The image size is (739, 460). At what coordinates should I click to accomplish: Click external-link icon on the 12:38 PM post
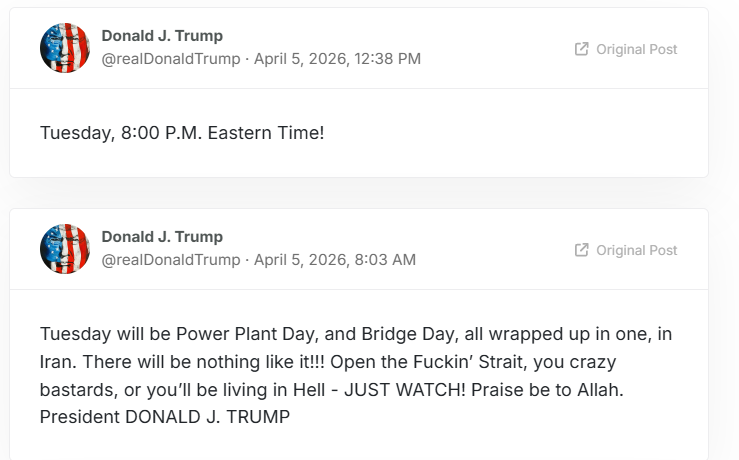point(582,49)
